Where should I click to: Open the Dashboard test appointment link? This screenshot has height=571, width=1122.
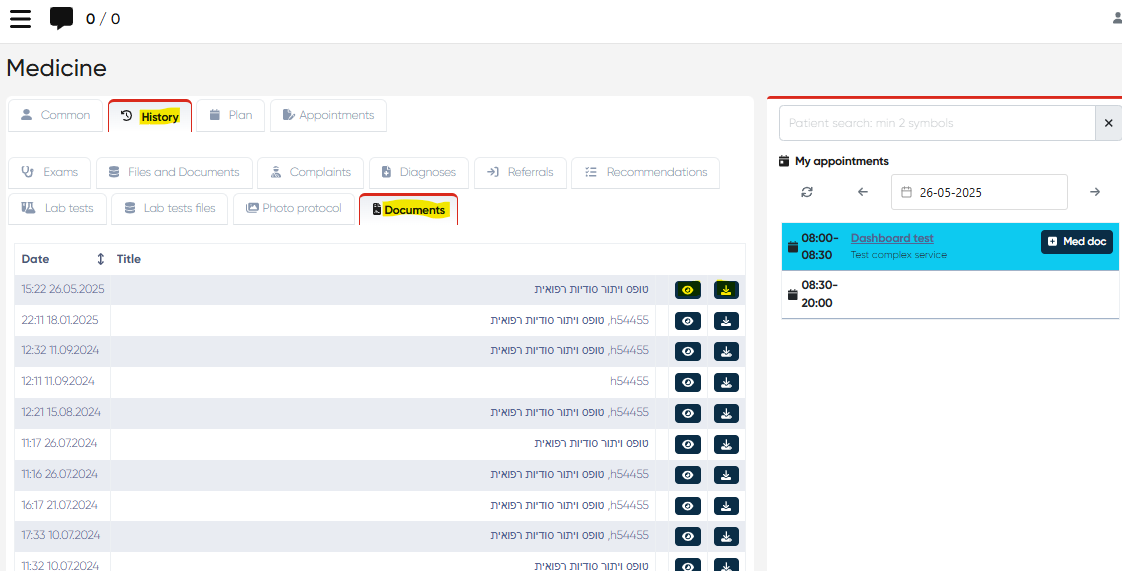(892, 238)
